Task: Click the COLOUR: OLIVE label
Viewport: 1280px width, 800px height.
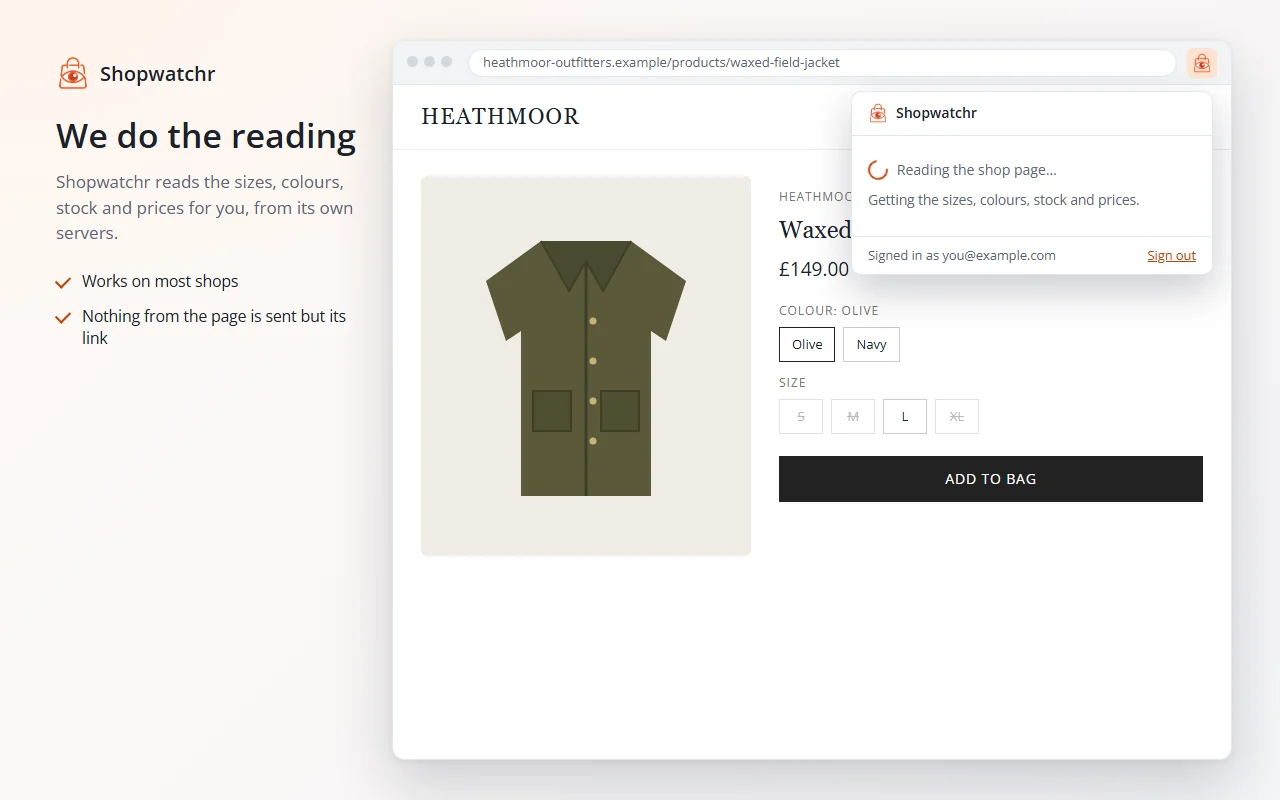Action: pyautogui.click(x=829, y=311)
